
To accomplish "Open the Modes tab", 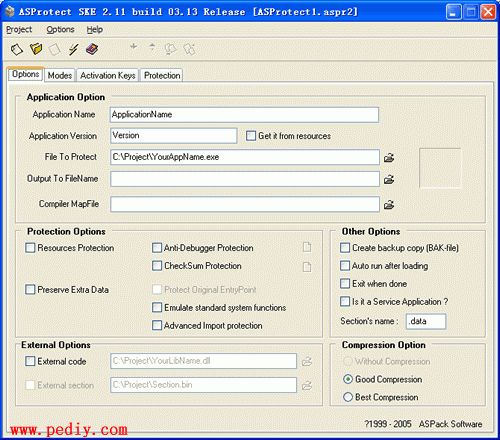I will coord(60,75).
